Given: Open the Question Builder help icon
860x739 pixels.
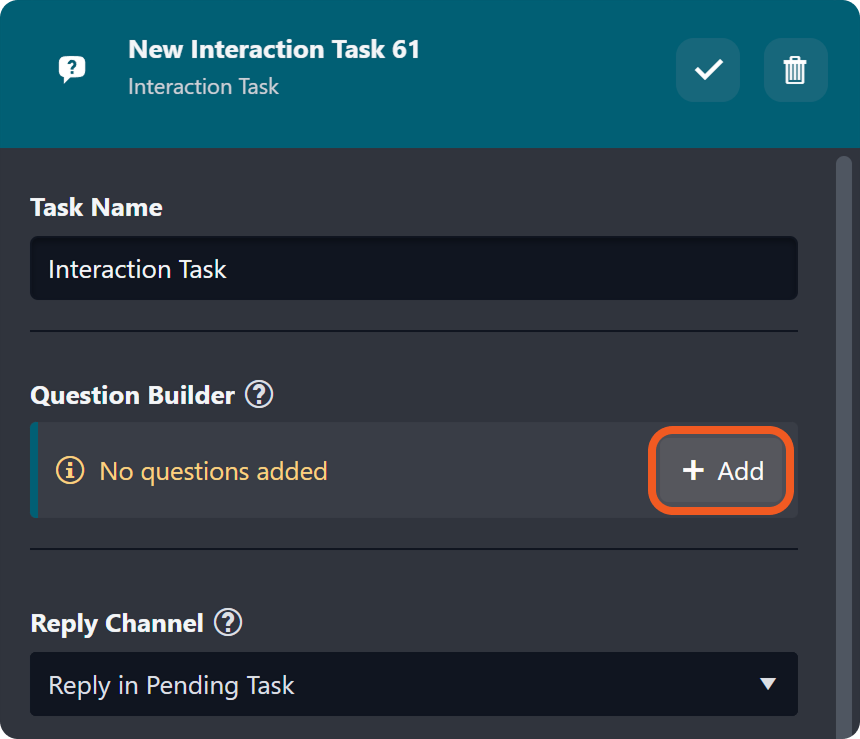Looking at the screenshot, I should [259, 395].
